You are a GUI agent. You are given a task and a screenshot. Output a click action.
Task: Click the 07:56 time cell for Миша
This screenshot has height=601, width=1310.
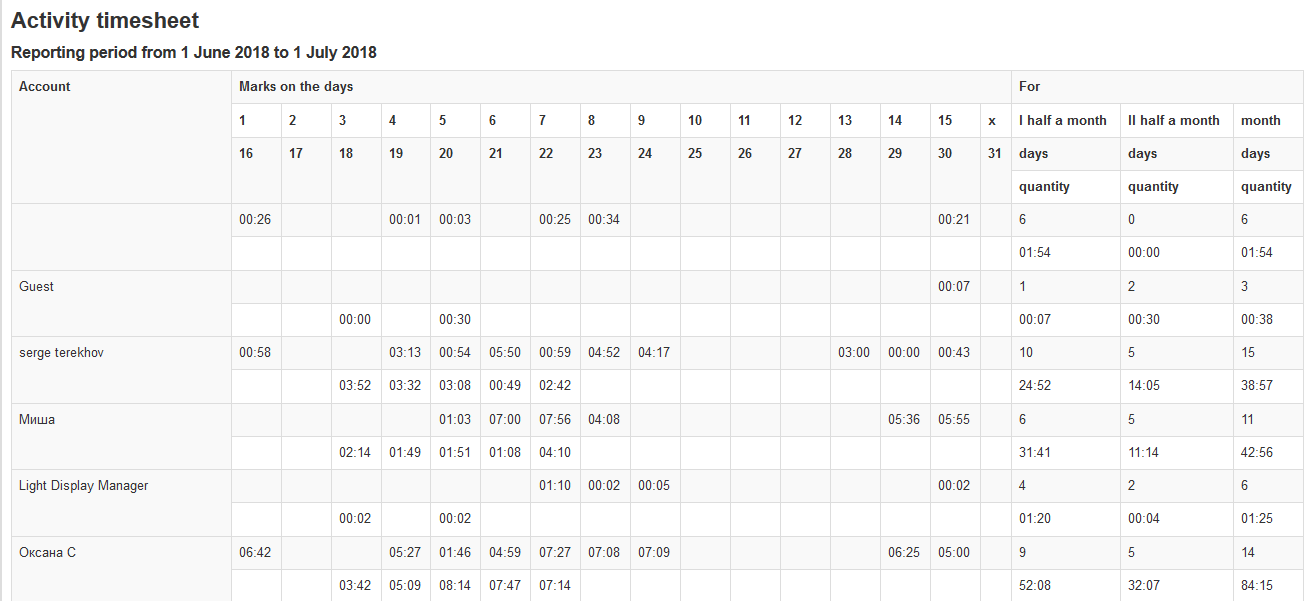(x=555, y=420)
